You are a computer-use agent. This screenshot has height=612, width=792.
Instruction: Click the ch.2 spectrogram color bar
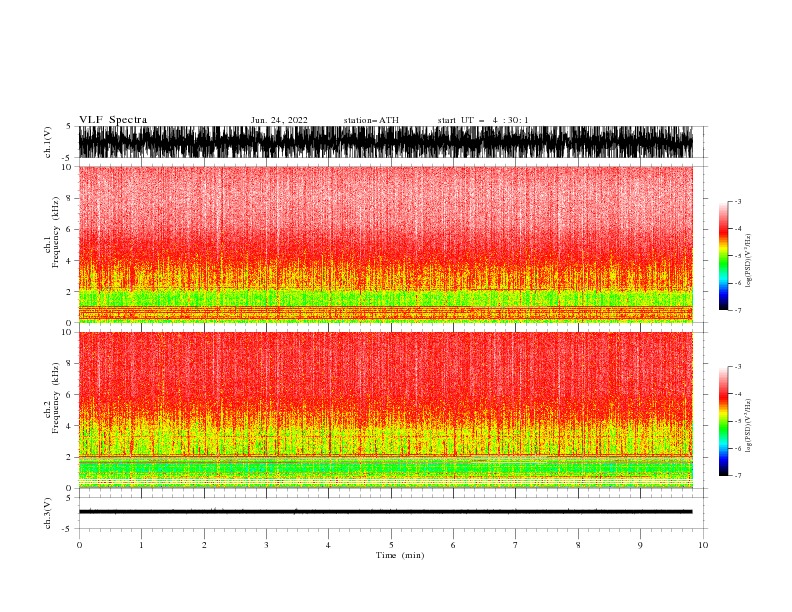tap(723, 421)
